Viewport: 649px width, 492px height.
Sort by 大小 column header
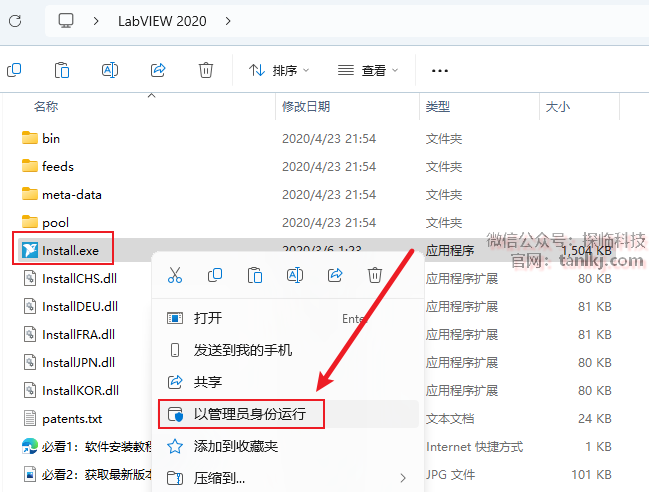pyautogui.click(x=558, y=106)
